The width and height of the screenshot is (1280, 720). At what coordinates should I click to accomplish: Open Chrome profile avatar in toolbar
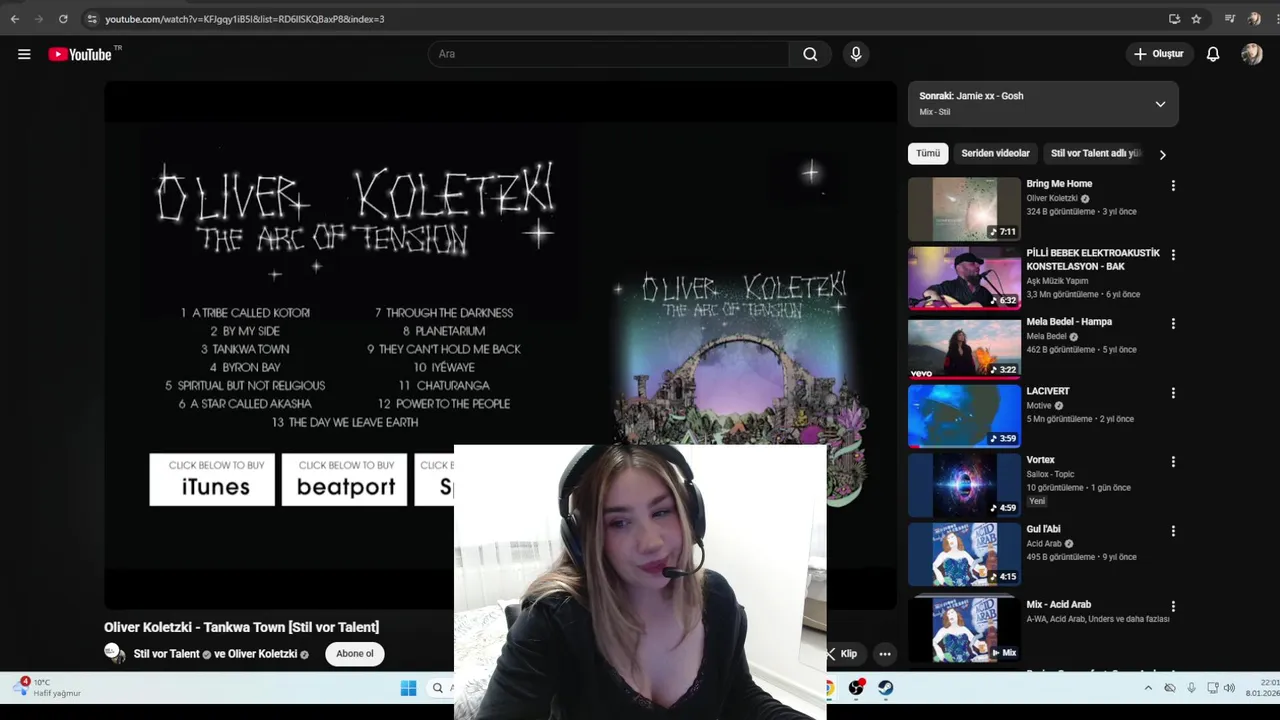1254,19
